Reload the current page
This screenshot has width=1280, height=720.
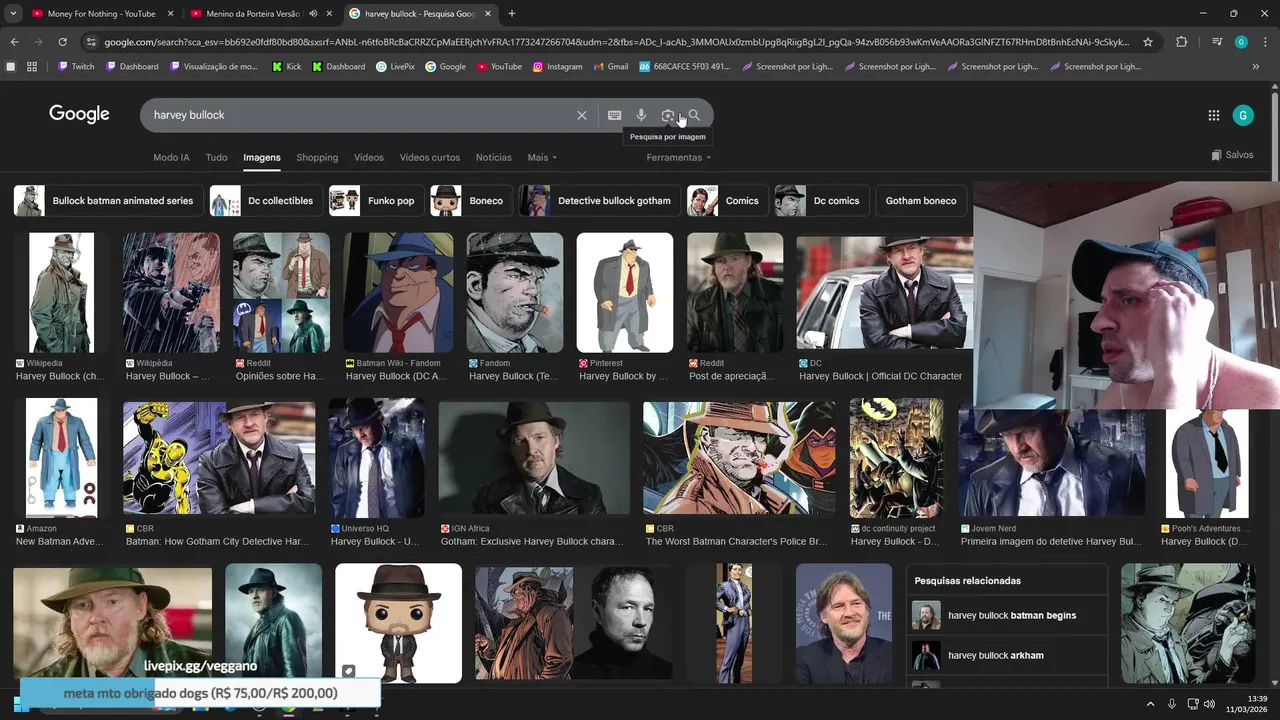(62, 42)
